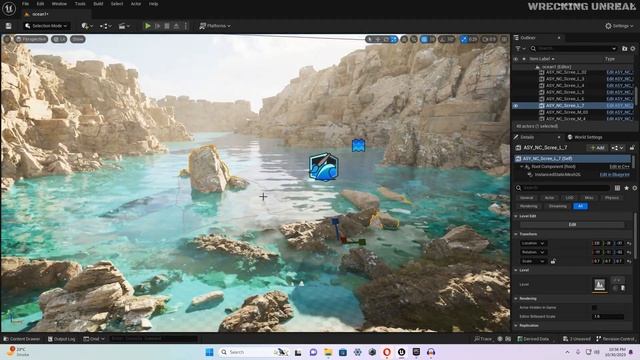
Task: Click the Add component button
Action: click(597, 148)
